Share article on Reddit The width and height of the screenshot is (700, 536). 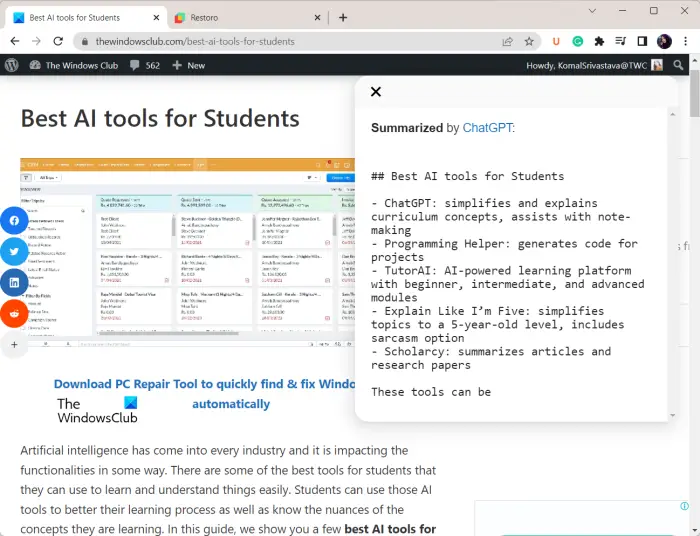pyautogui.click(x=14, y=314)
